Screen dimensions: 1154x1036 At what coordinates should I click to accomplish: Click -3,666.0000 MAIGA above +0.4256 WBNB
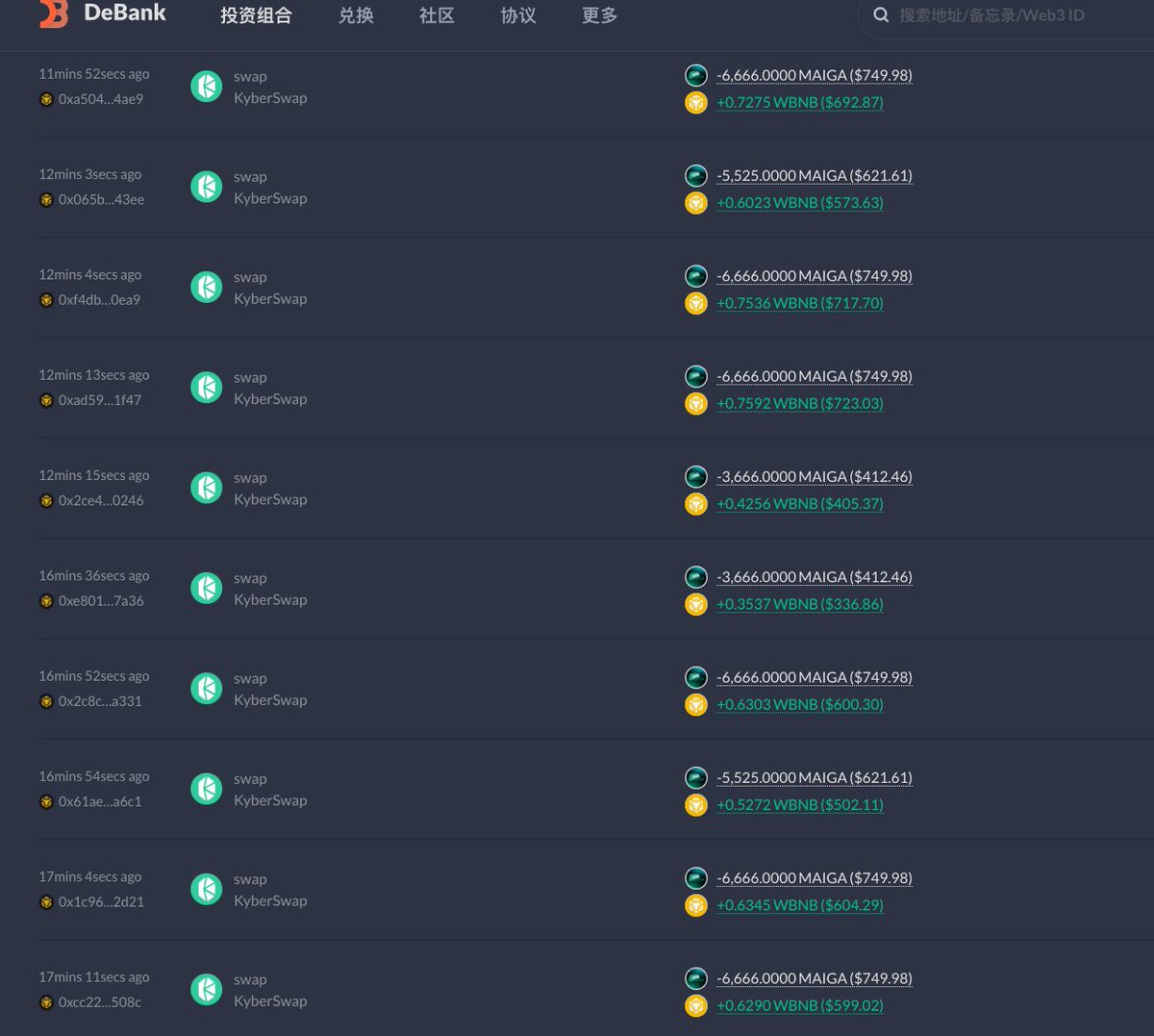[x=815, y=476]
